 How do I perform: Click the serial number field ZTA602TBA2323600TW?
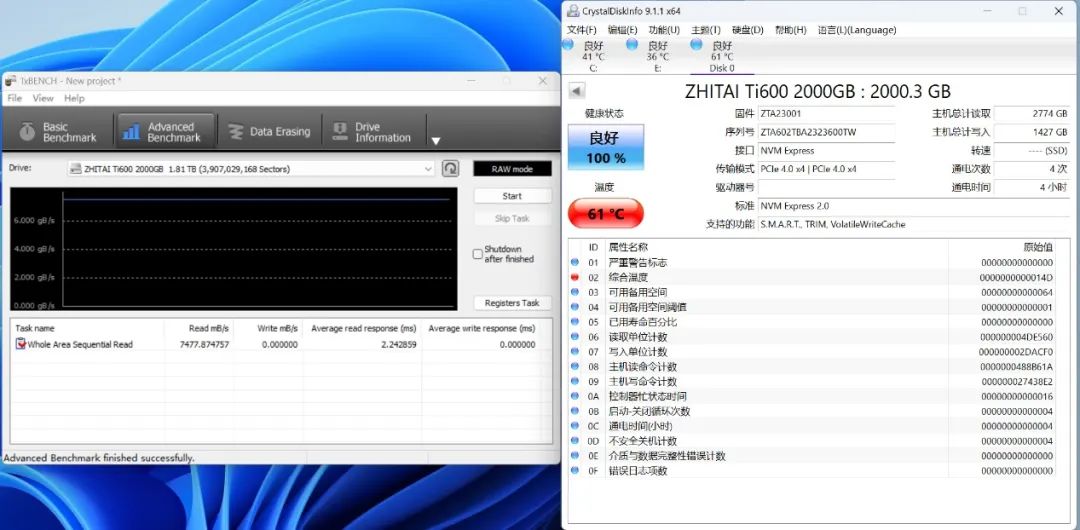pyautogui.click(x=826, y=132)
